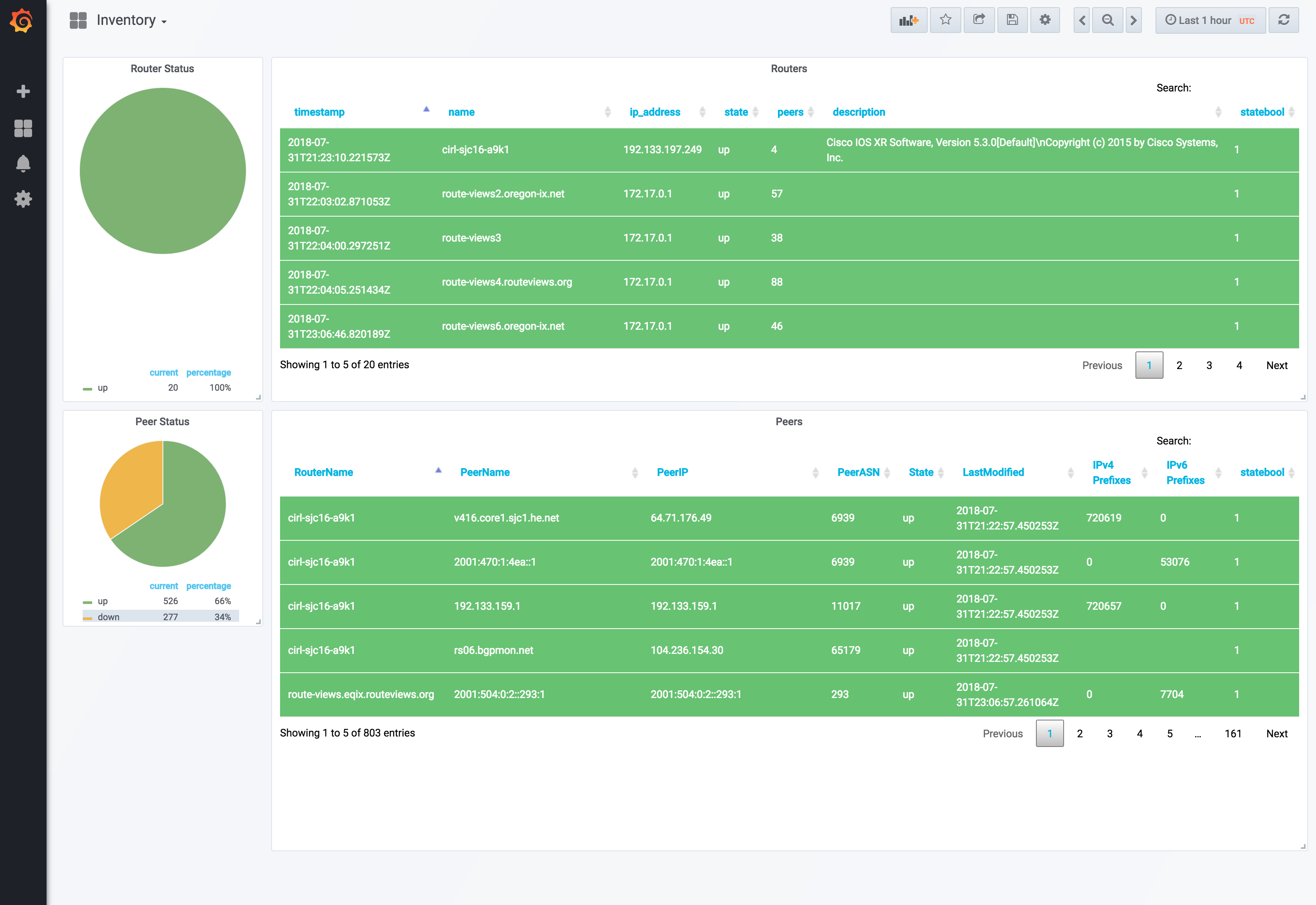This screenshot has height=905, width=1316.
Task: Refresh the dashboard
Action: (x=1284, y=20)
